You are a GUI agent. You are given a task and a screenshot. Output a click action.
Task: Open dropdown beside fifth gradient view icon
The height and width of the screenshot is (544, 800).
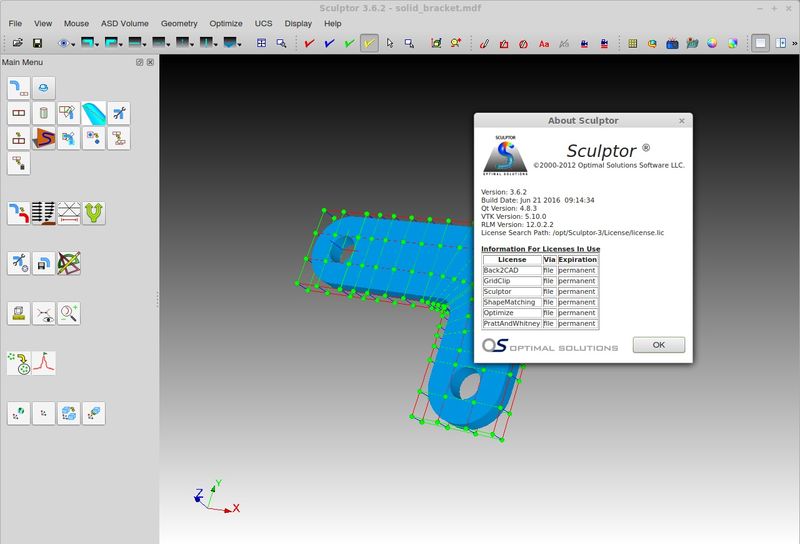click(192, 45)
